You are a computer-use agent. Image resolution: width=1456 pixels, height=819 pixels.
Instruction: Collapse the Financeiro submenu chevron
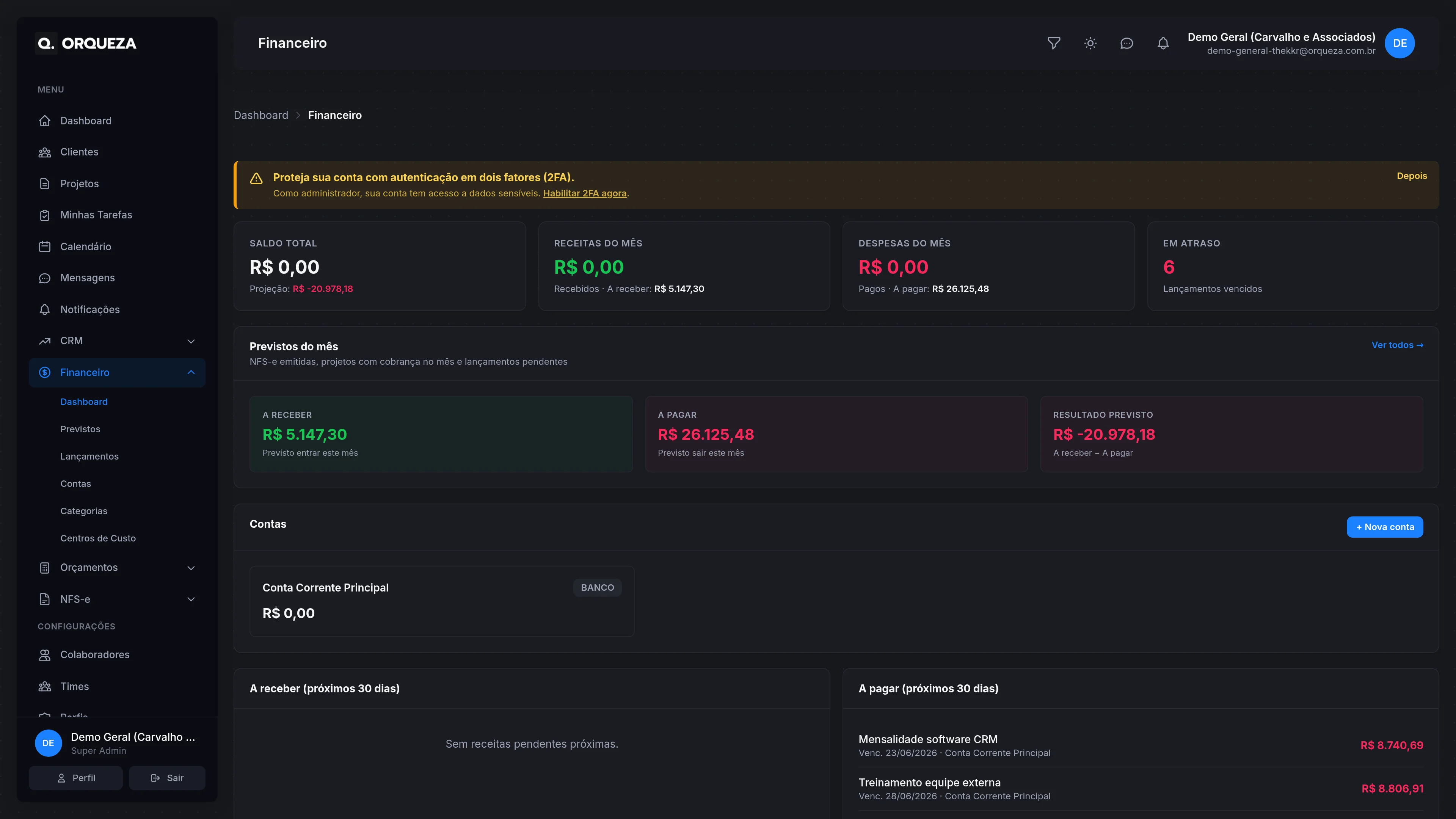[x=191, y=372]
